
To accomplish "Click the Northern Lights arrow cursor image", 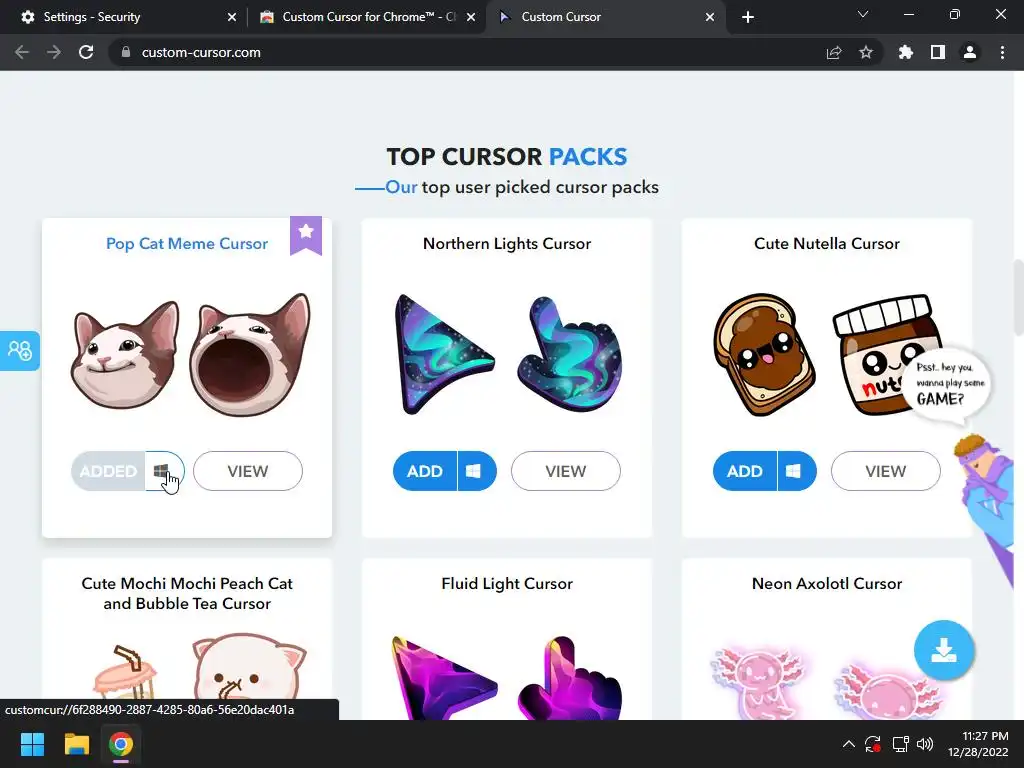I will click(x=444, y=354).
